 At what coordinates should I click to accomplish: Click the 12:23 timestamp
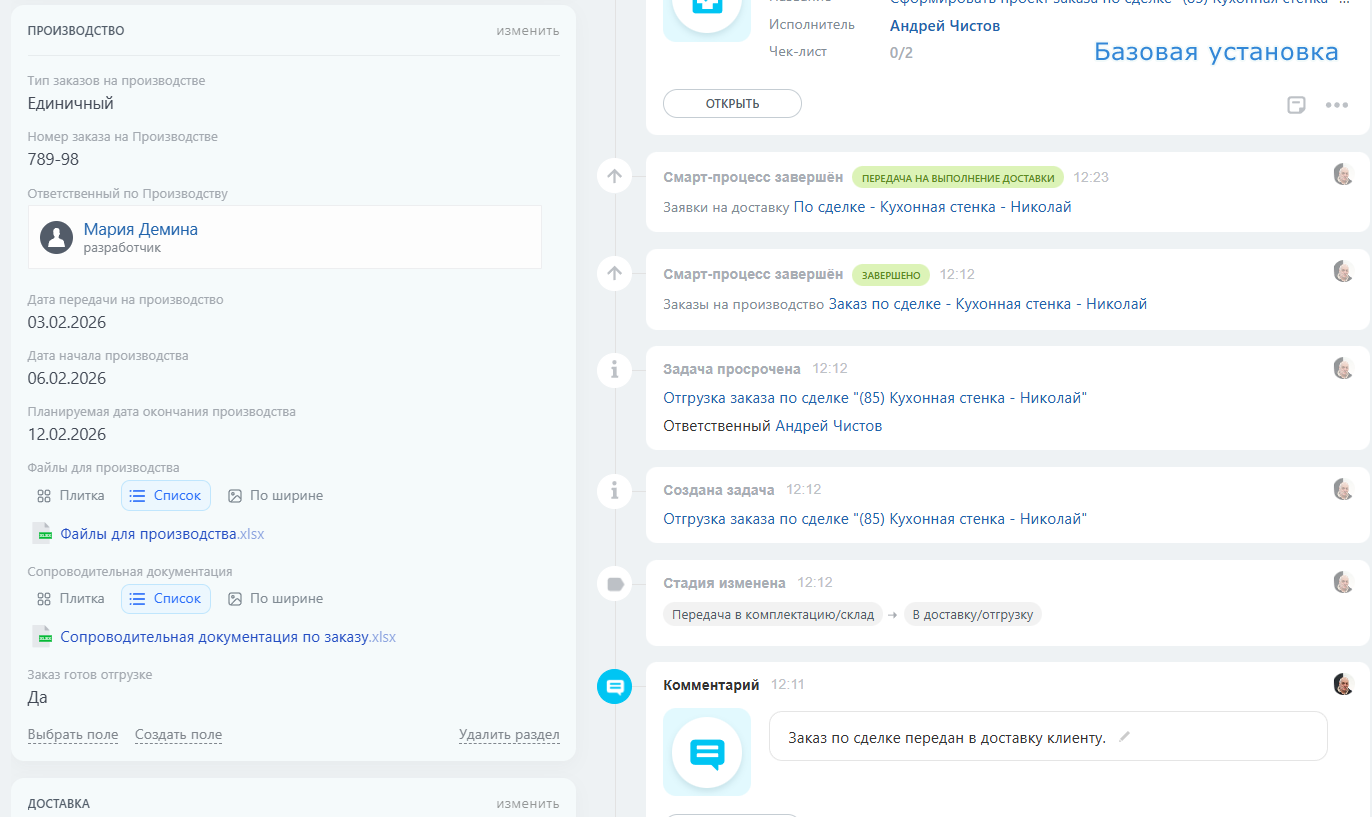coord(1091,177)
